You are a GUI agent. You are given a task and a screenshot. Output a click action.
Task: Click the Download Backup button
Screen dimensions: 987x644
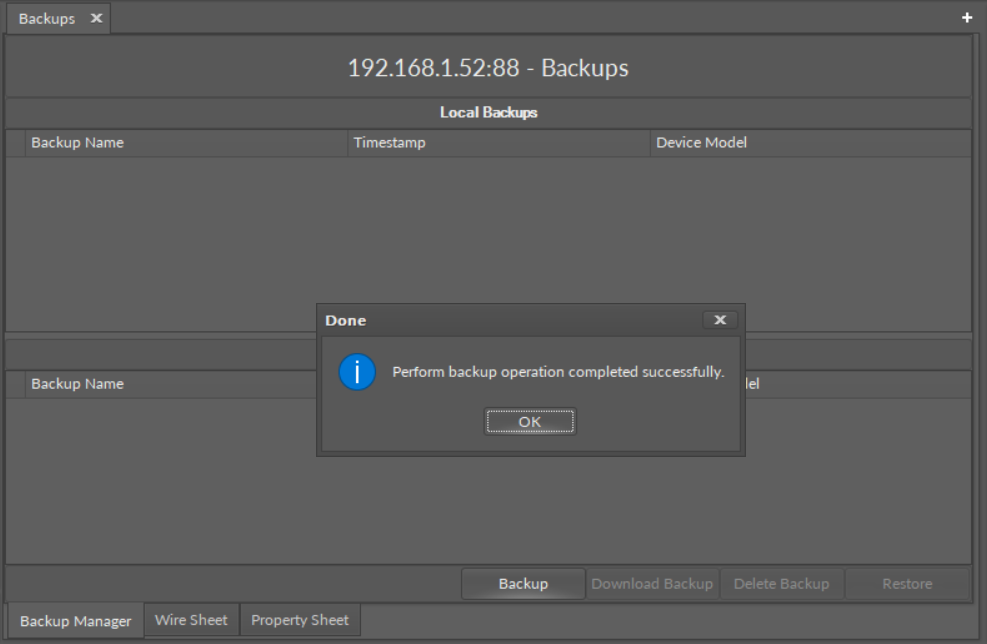click(x=652, y=584)
